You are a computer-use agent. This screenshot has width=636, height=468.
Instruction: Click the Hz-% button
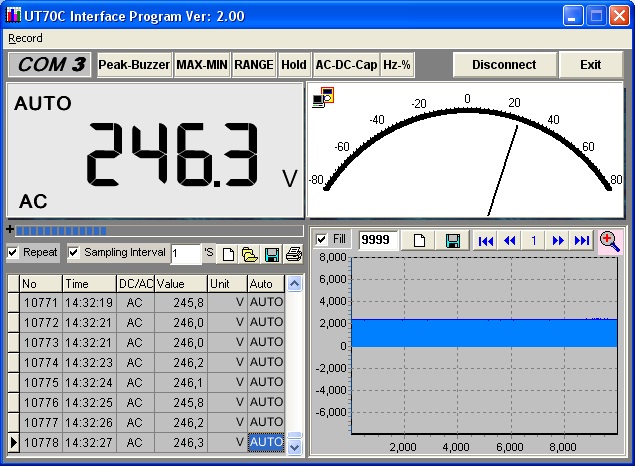pos(397,64)
